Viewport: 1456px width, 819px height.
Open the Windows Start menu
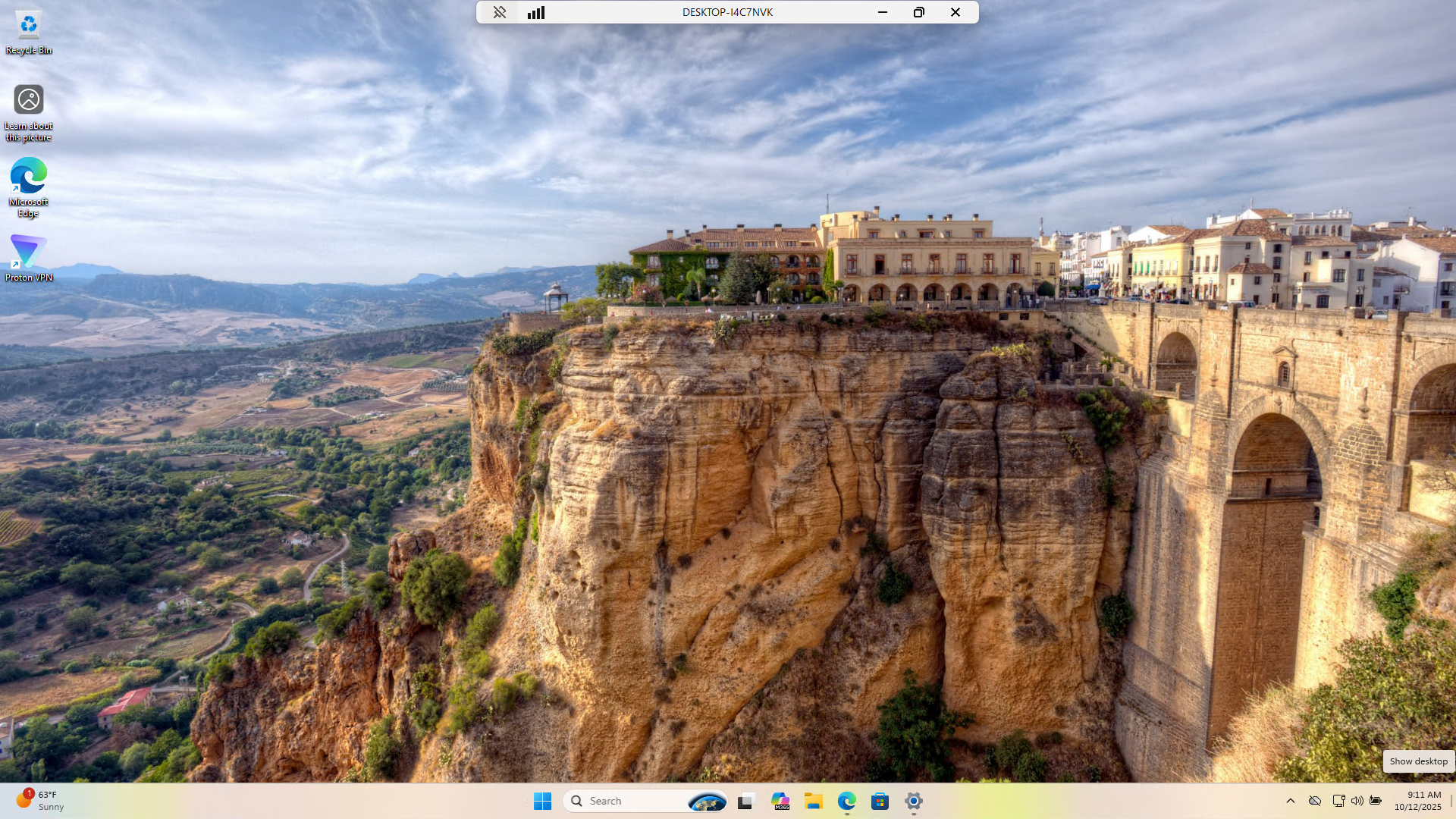coord(542,801)
